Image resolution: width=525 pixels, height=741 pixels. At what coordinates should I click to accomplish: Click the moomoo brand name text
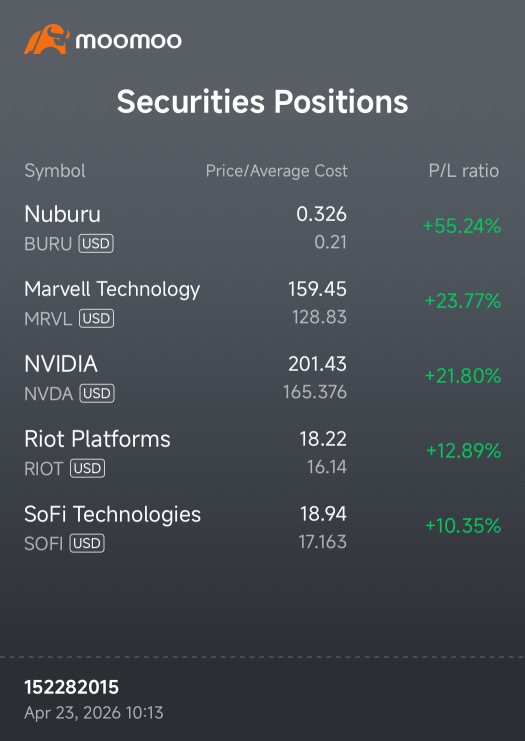click(129, 41)
